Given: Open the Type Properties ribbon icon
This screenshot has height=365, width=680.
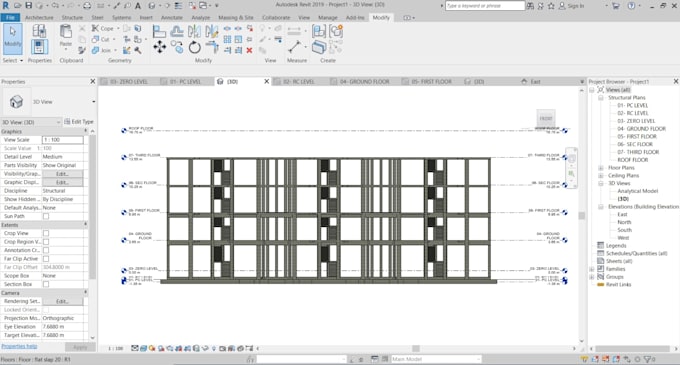Looking at the screenshot, I should coord(39,31).
